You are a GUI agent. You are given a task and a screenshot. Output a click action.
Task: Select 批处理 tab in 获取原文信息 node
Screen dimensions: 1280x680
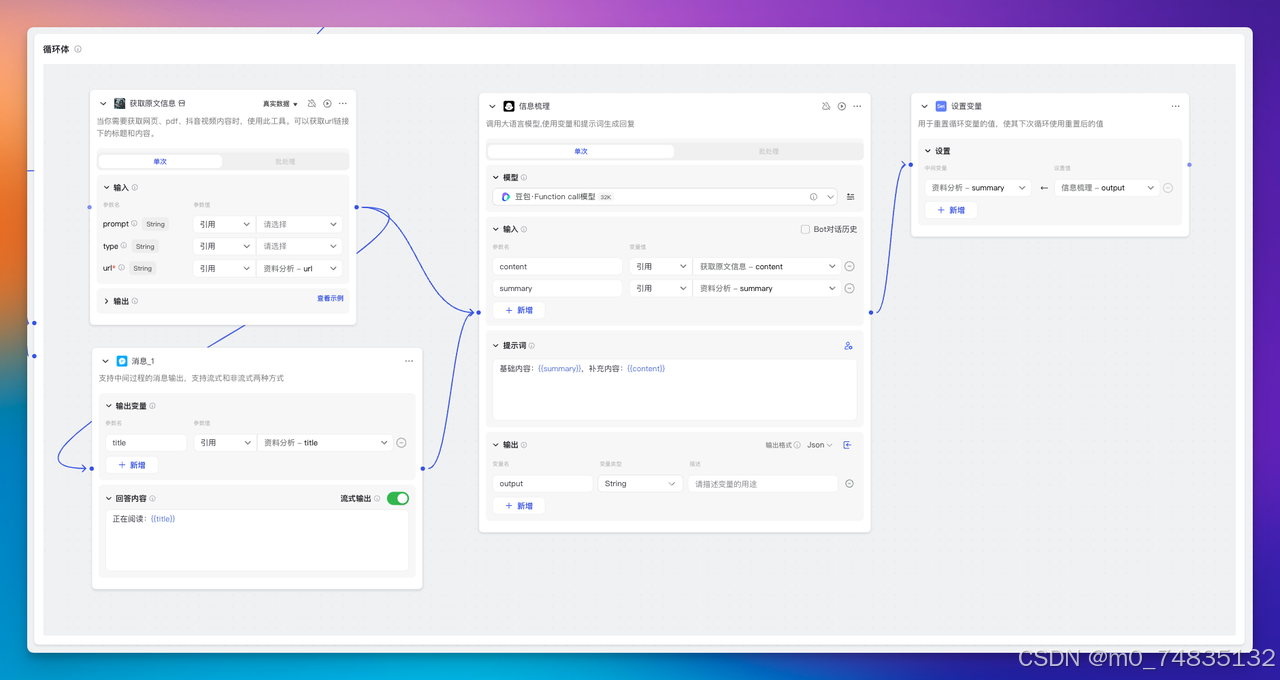point(285,161)
